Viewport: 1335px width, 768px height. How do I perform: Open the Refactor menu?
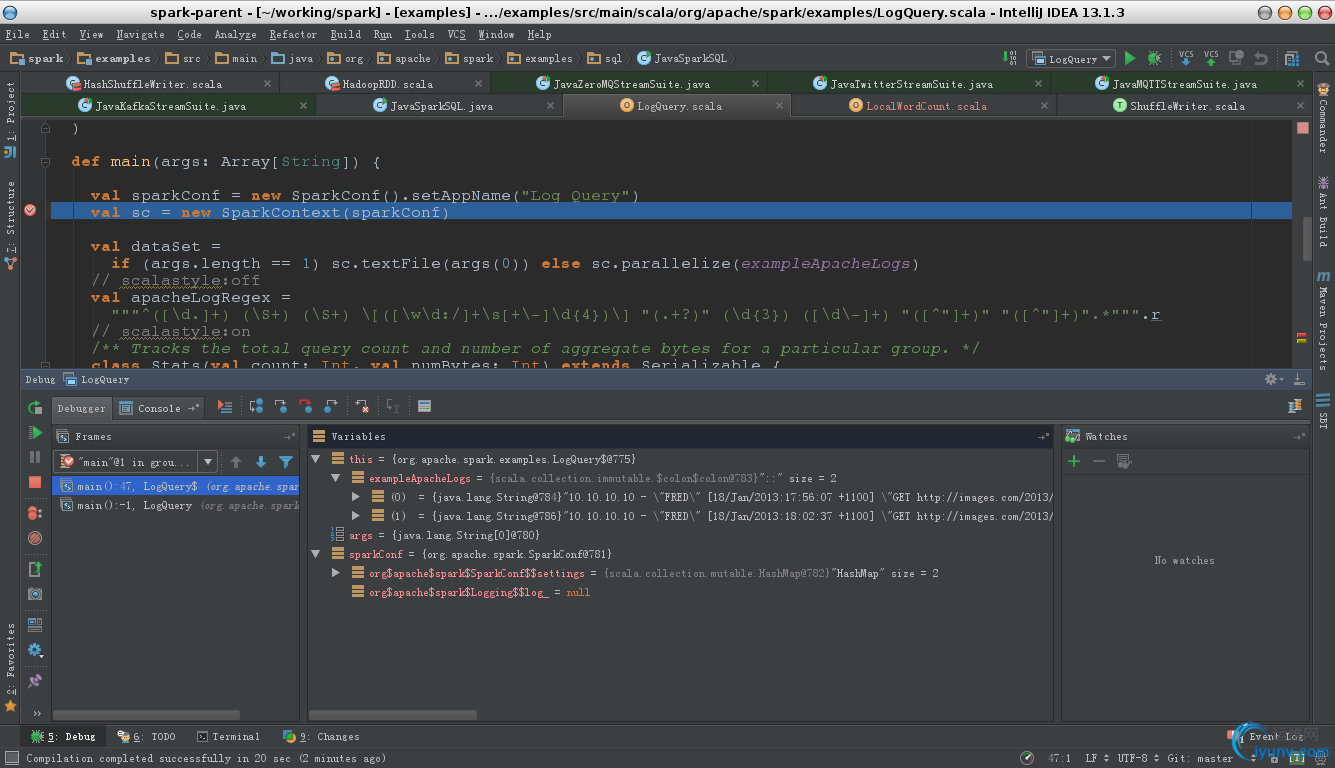click(x=293, y=34)
